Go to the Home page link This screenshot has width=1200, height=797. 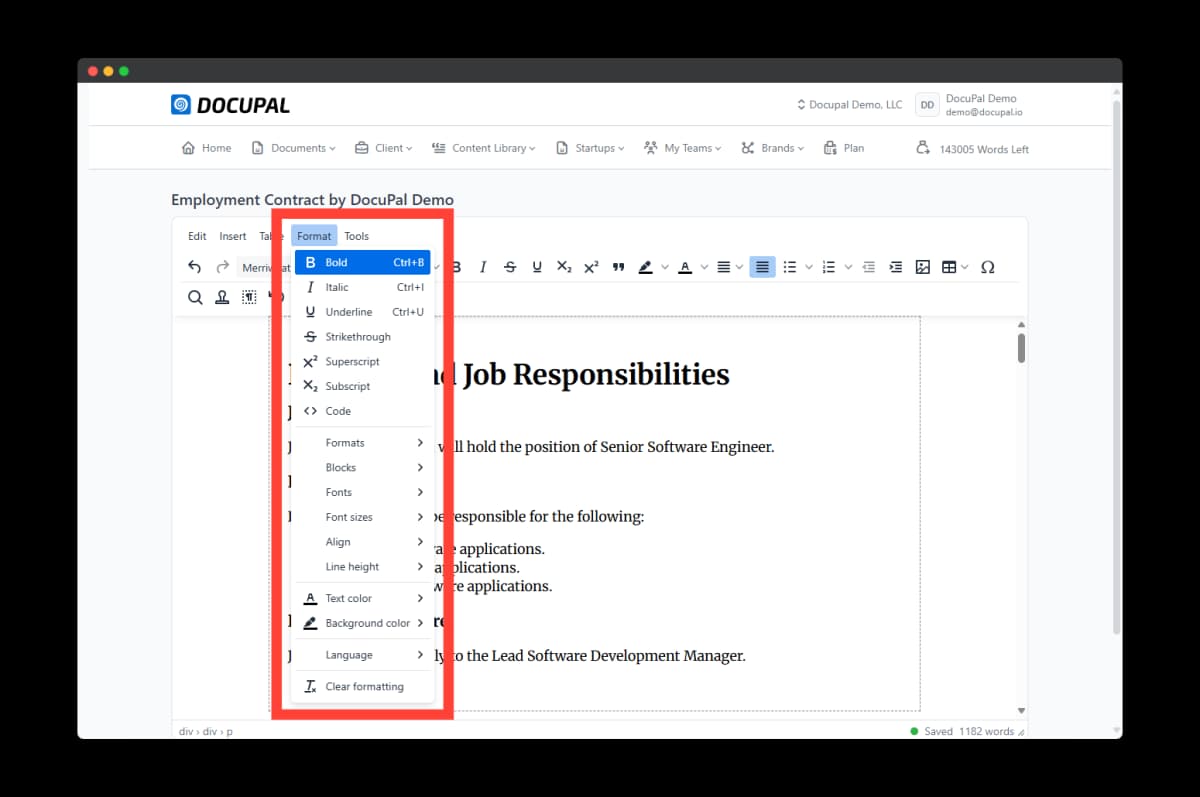click(x=206, y=148)
